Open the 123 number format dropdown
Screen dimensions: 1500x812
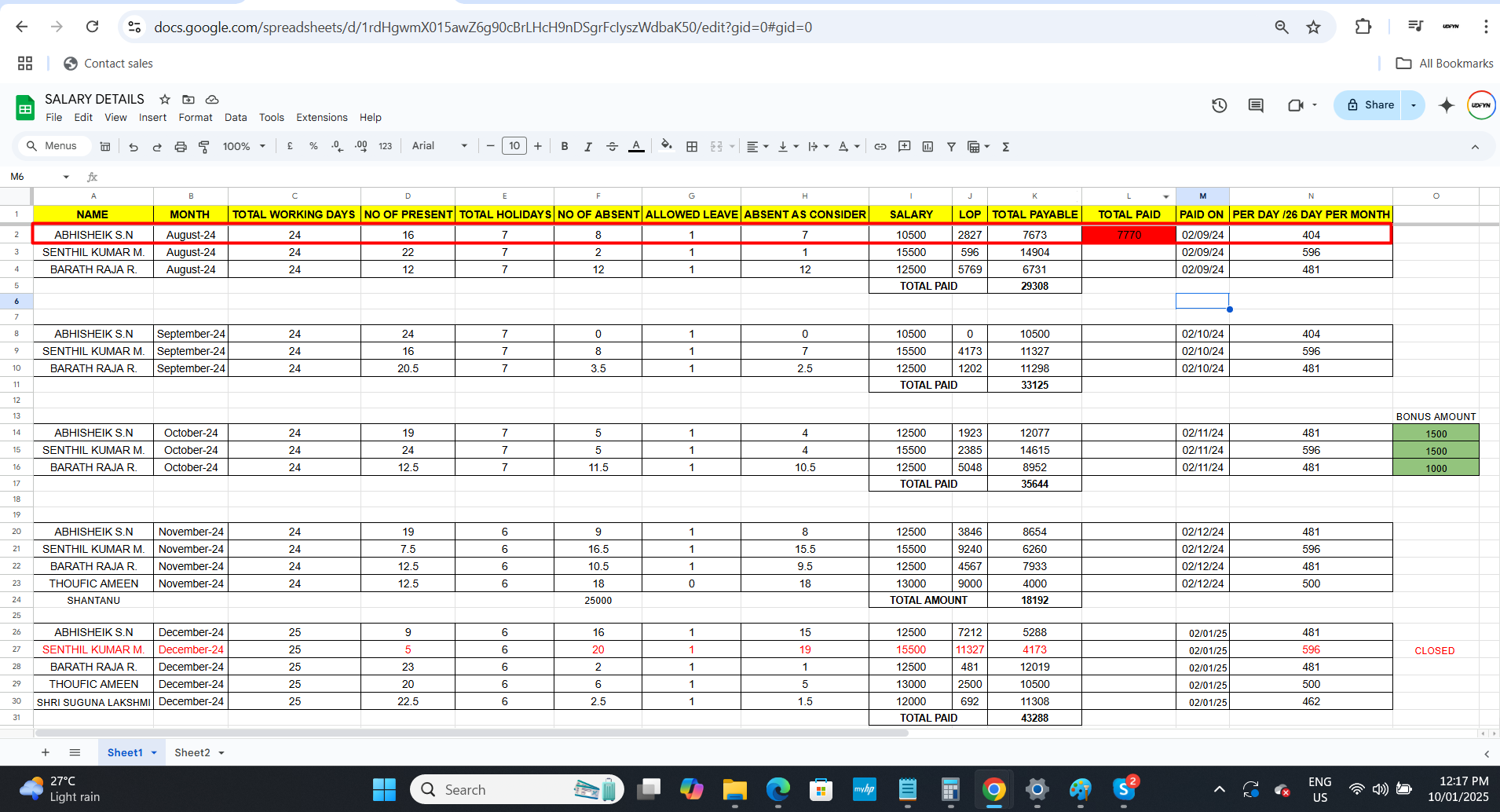385,146
